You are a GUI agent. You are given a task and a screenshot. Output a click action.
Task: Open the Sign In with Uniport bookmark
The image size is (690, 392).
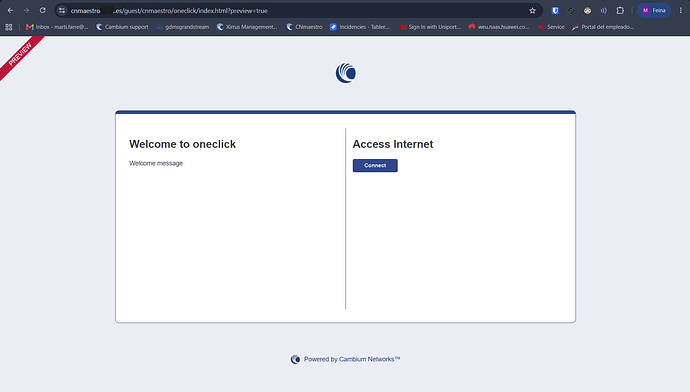429,27
